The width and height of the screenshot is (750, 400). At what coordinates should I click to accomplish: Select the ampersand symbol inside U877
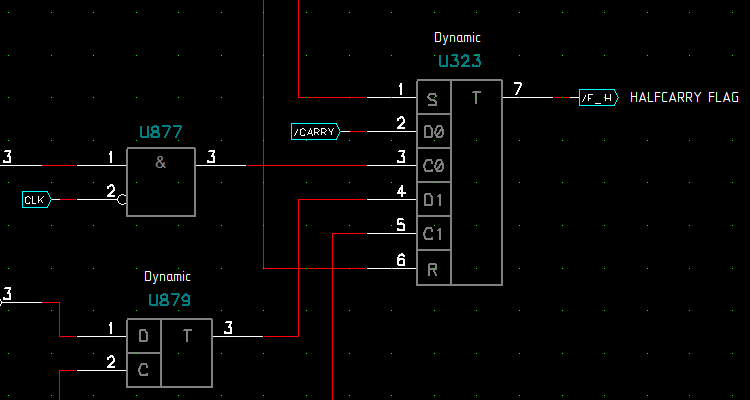click(160, 163)
